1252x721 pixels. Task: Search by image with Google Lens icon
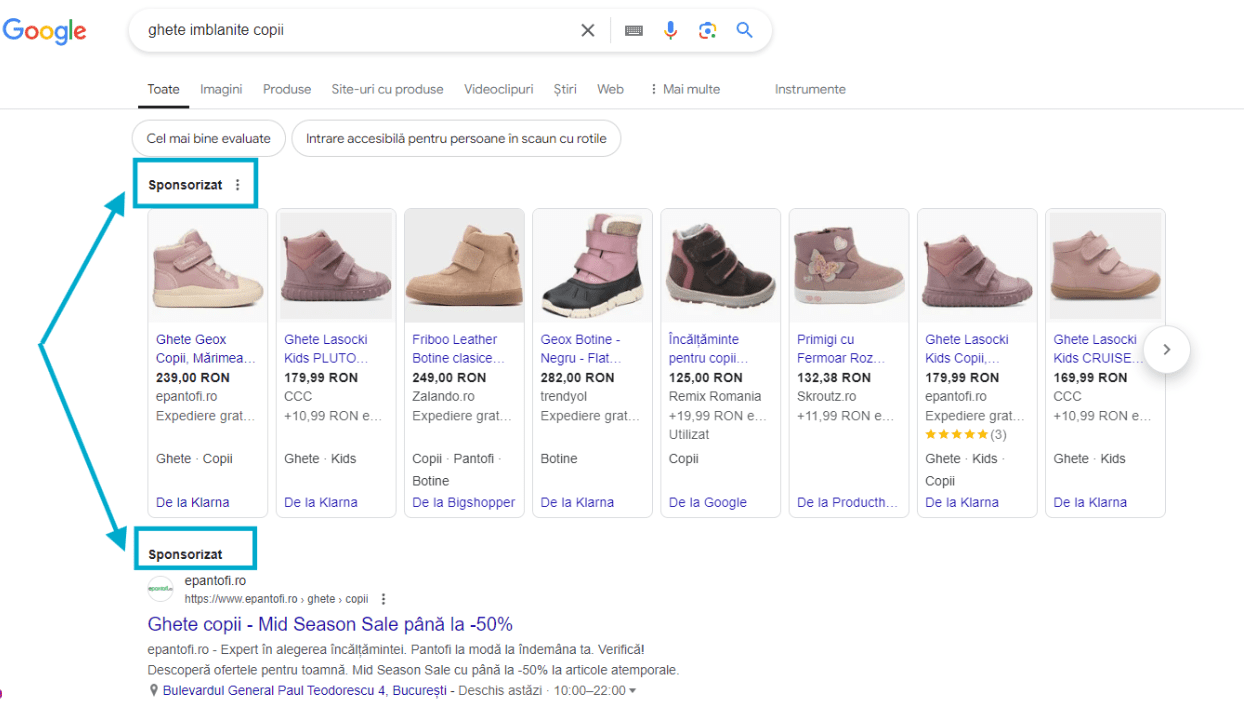tap(707, 30)
